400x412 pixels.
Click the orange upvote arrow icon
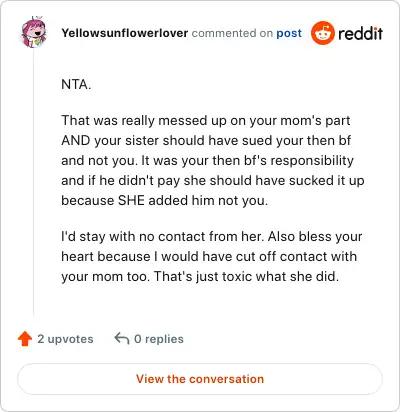[x=25, y=339]
